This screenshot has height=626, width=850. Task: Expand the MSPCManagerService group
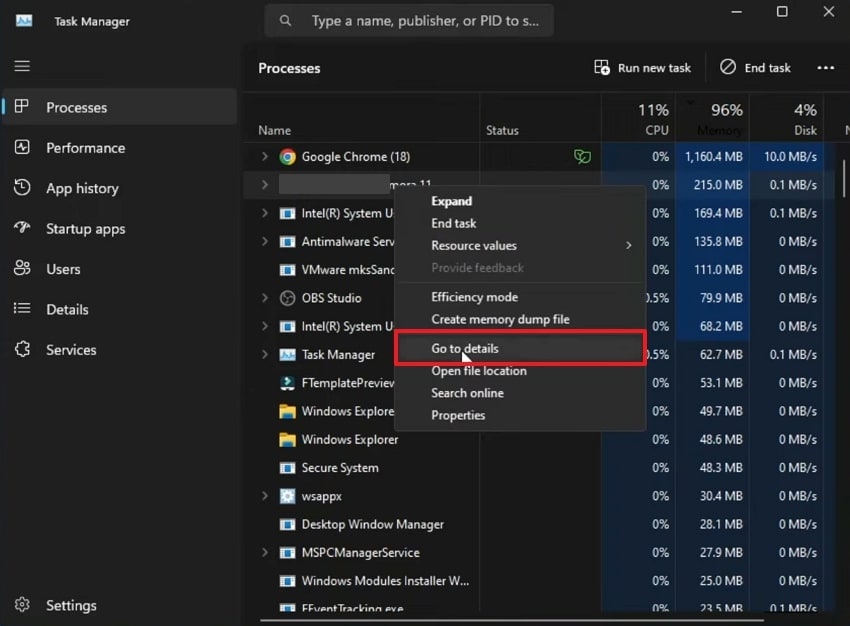[x=265, y=552]
